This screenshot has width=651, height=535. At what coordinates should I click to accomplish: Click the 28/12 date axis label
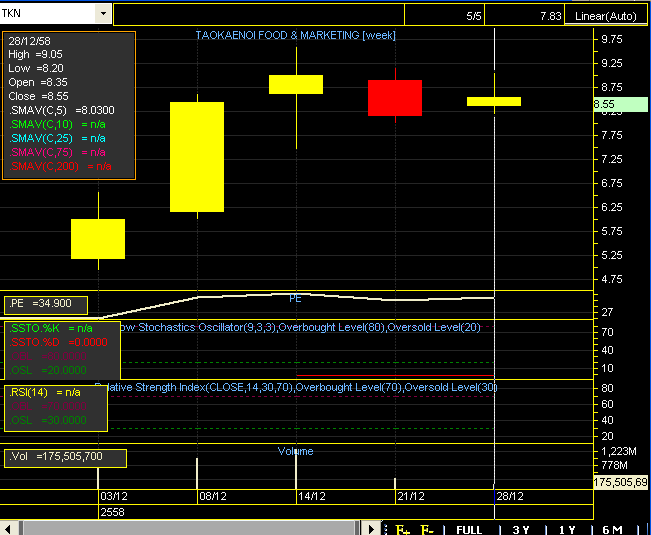coord(510,496)
